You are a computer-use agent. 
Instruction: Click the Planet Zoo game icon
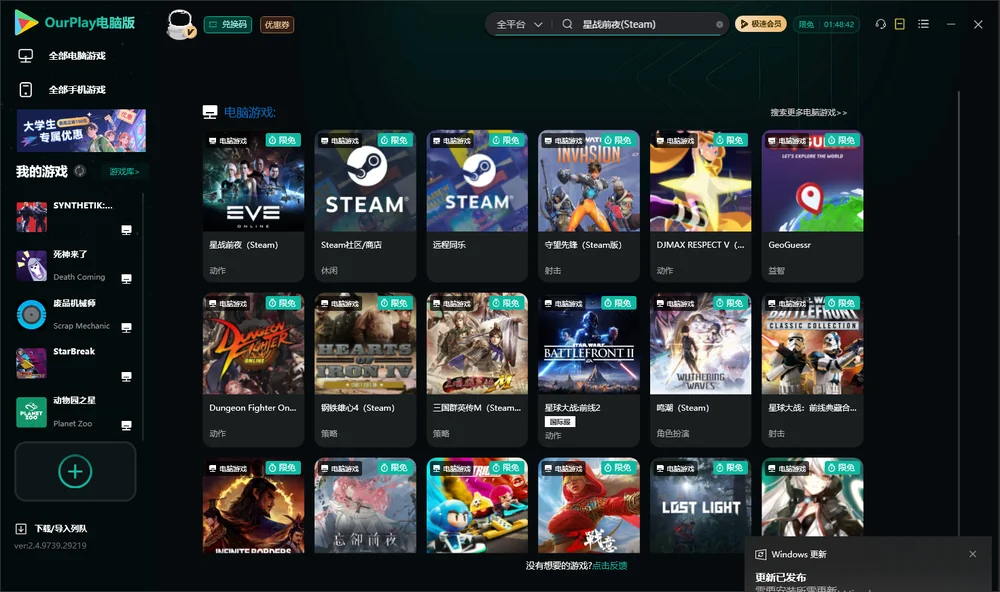31,412
